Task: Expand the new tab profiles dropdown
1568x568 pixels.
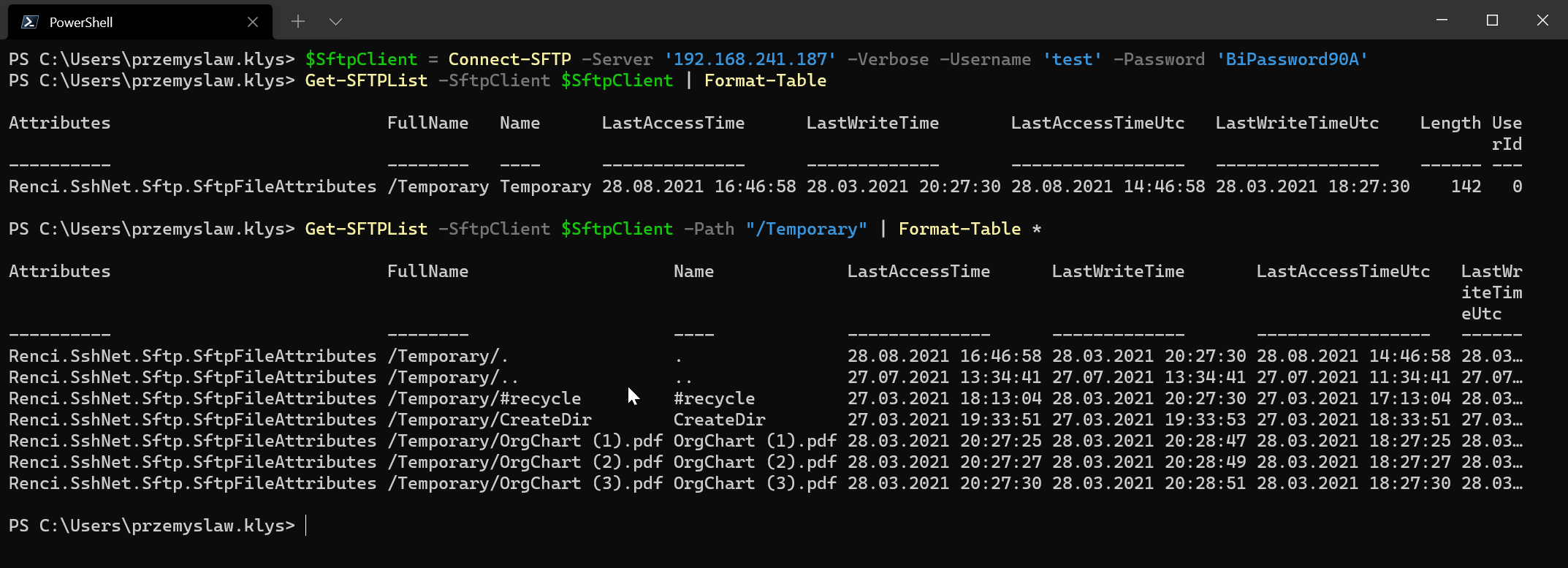Action: [x=335, y=22]
